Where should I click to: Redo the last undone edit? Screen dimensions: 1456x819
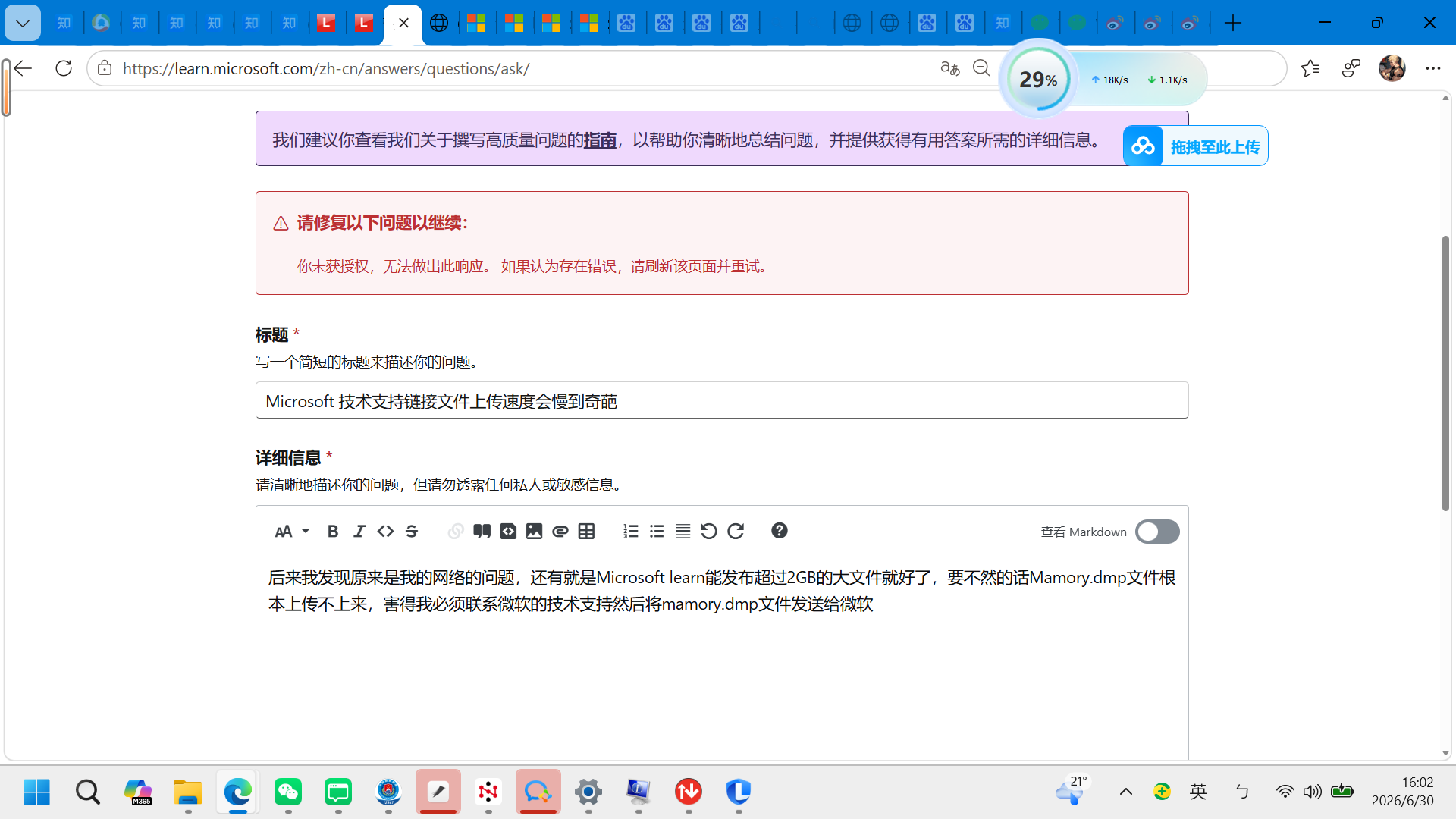point(736,532)
